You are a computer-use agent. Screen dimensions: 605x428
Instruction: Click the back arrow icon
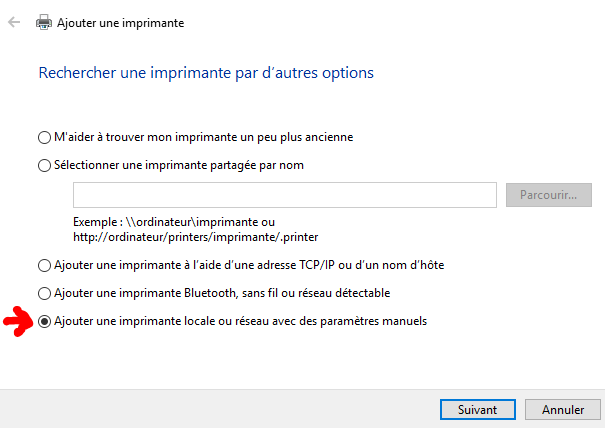[x=14, y=21]
